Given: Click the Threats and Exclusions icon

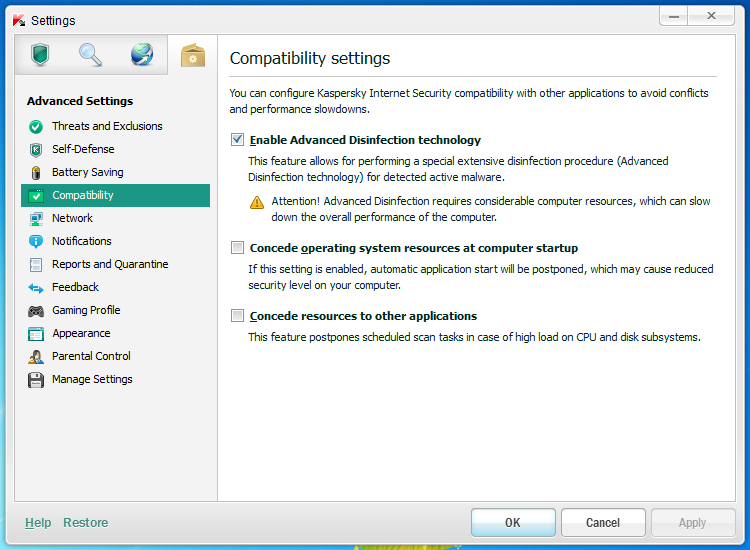Looking at the screenshot, I should coord(36,127).
